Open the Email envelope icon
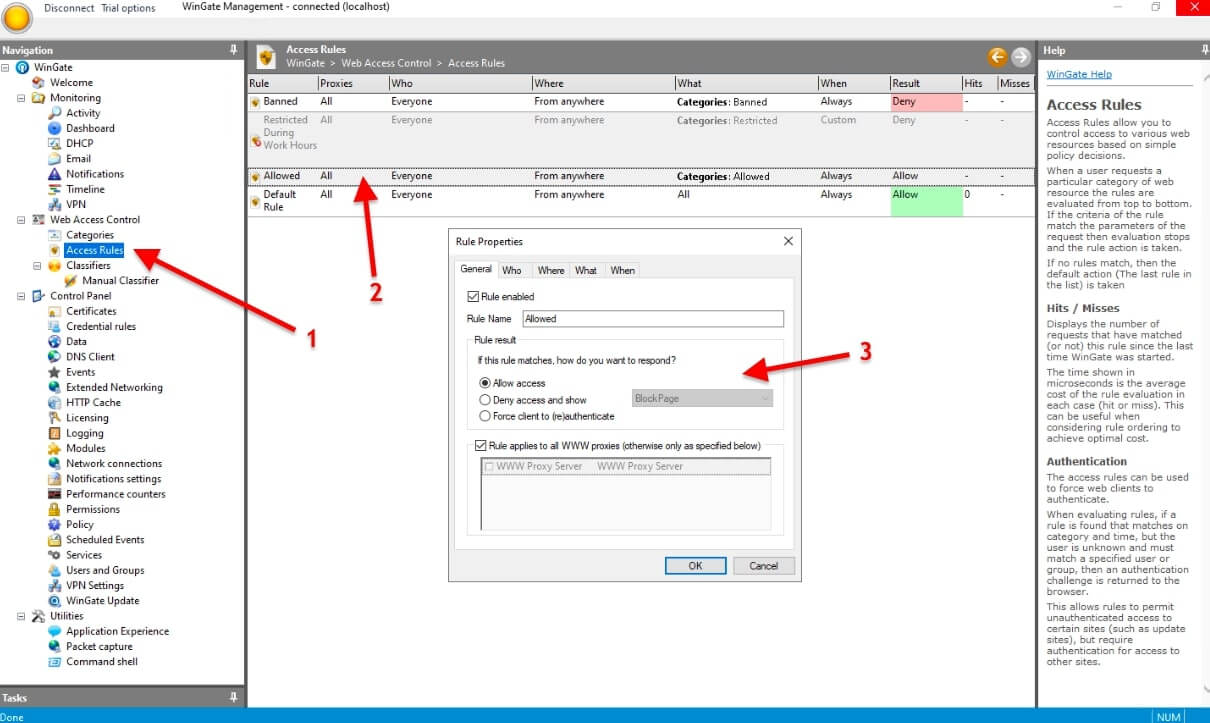Screen dimensions: 1210x723 (x=55, y=159)
